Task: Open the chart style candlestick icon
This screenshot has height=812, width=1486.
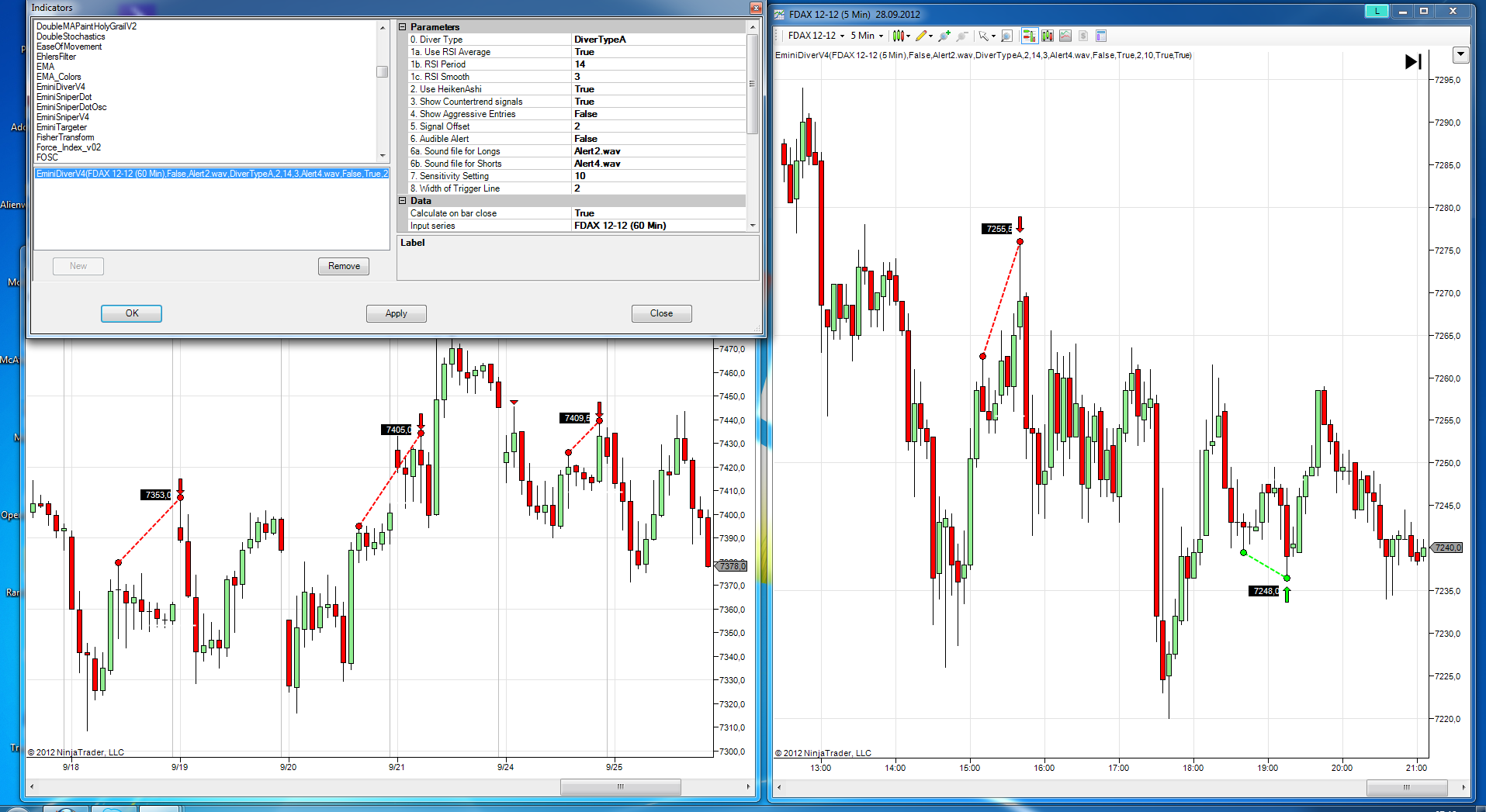Action: 898,36
